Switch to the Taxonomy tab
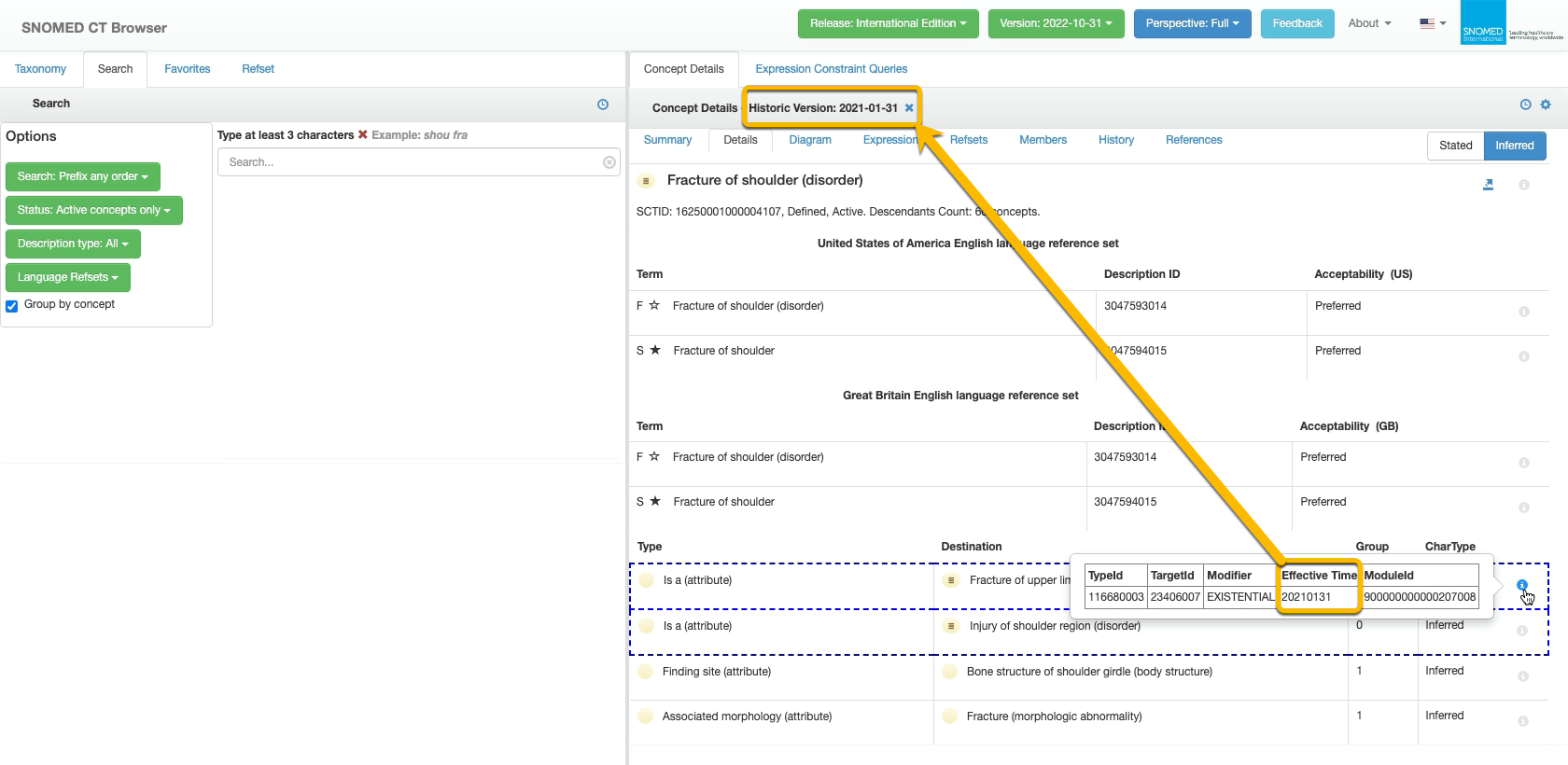Viewport: 1568px width, 765px height. [x=40, y=69]
